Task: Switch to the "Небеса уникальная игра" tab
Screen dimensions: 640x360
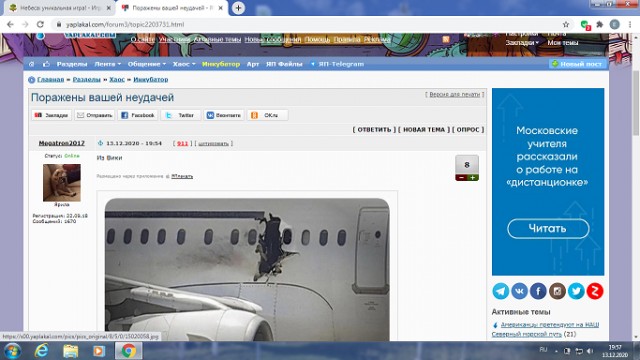Action: tap(60, 8)
